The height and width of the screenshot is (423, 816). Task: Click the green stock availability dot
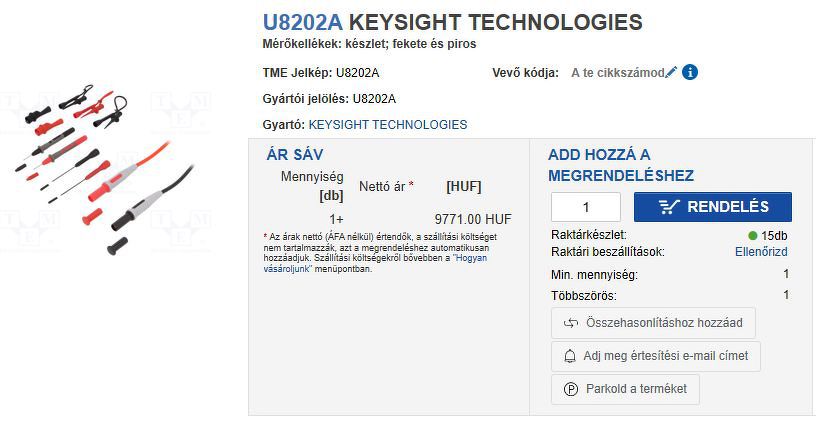tap(753, 235)
